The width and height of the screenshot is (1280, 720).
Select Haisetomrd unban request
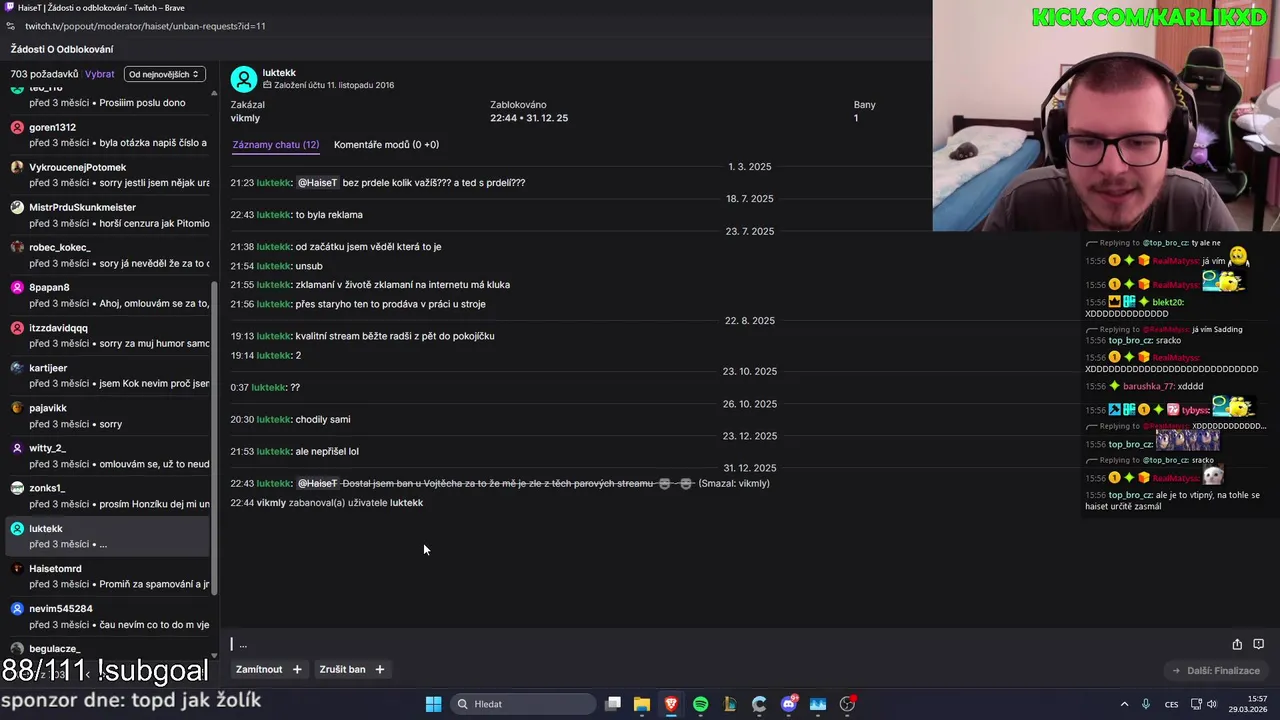(x=108, y=576)
